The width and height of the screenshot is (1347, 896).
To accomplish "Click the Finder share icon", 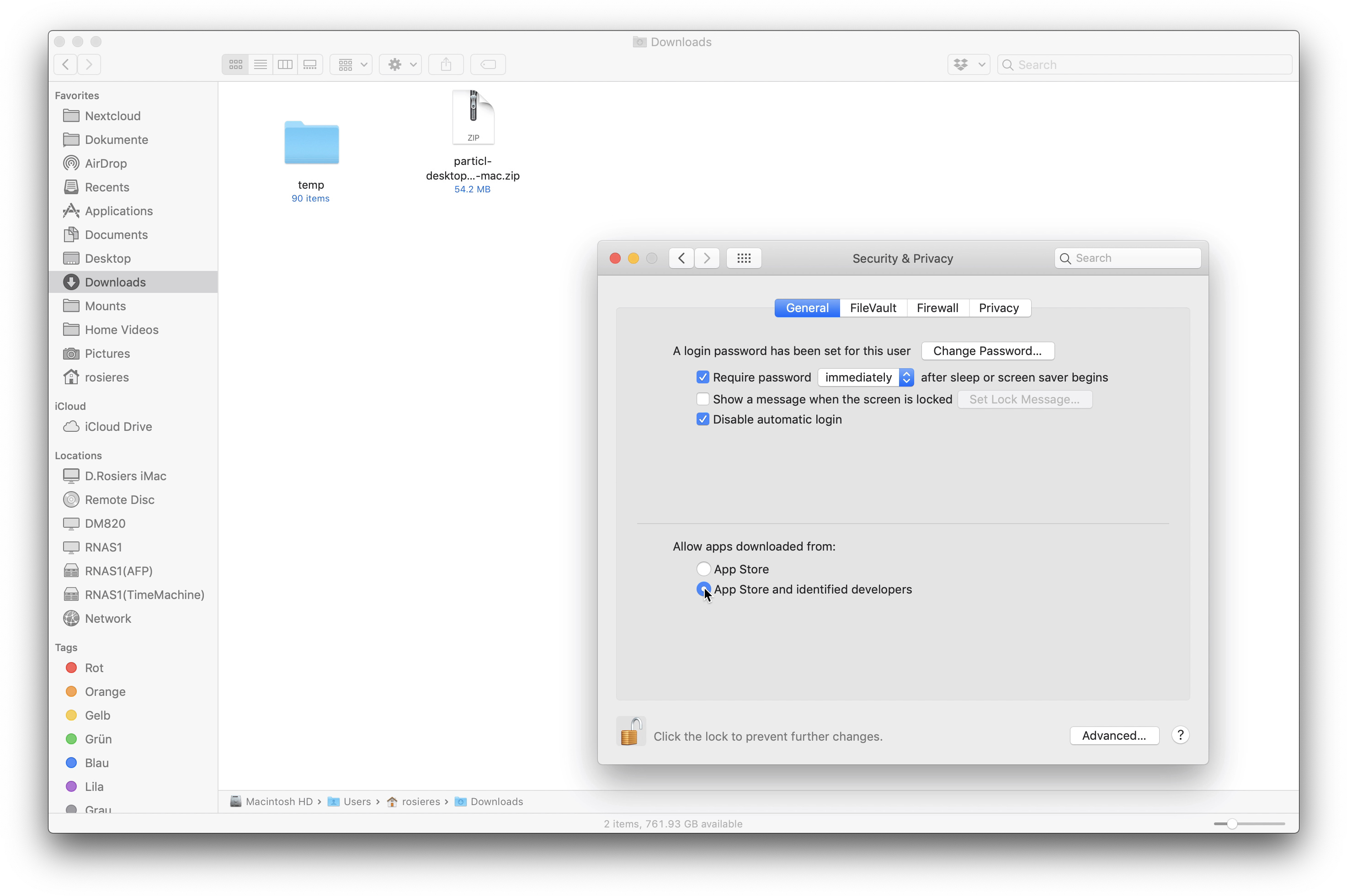I will (x=446, y=64).
